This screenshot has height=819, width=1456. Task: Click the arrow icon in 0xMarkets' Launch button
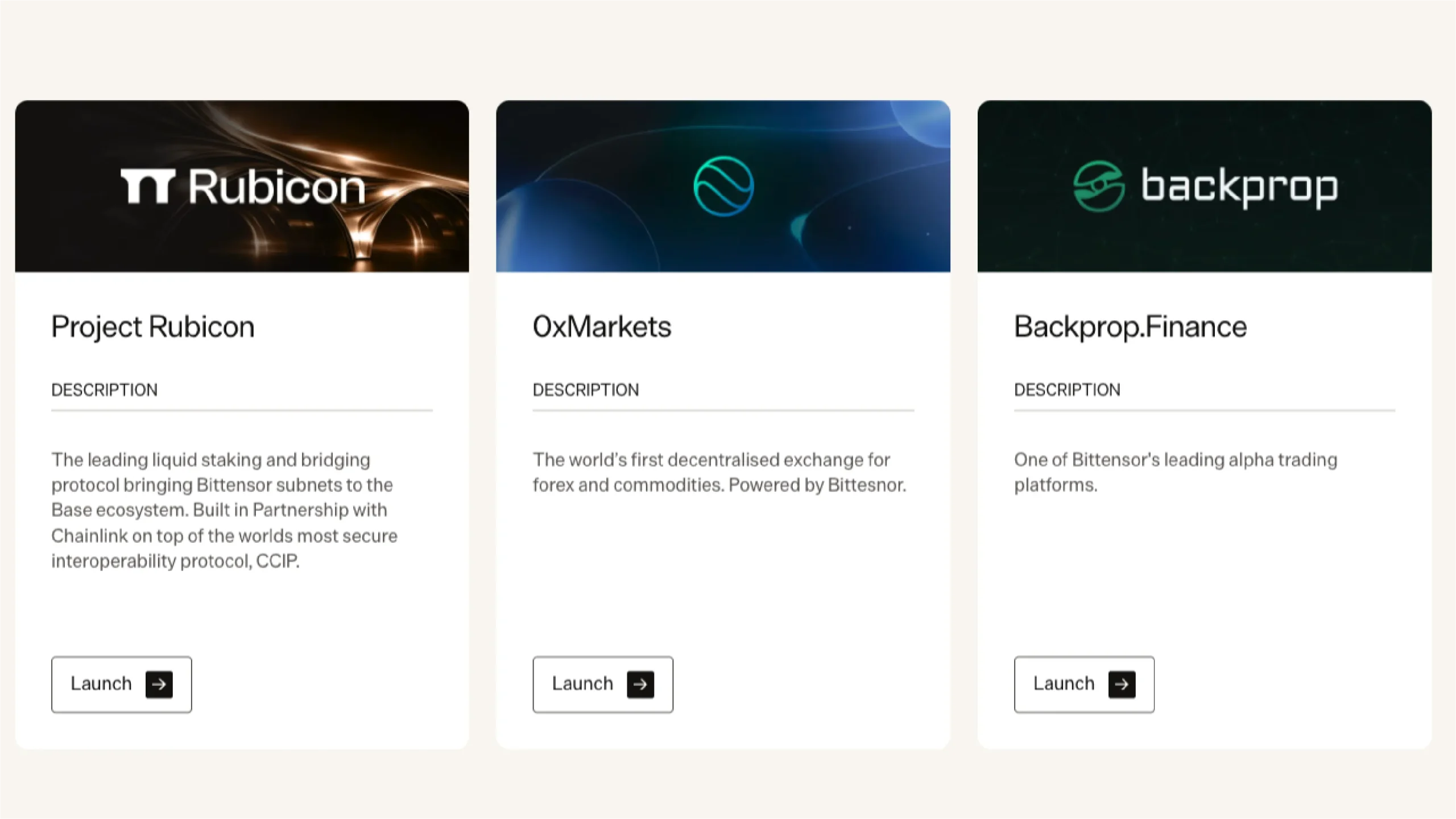pyautogui.click(x=640, y=684)
